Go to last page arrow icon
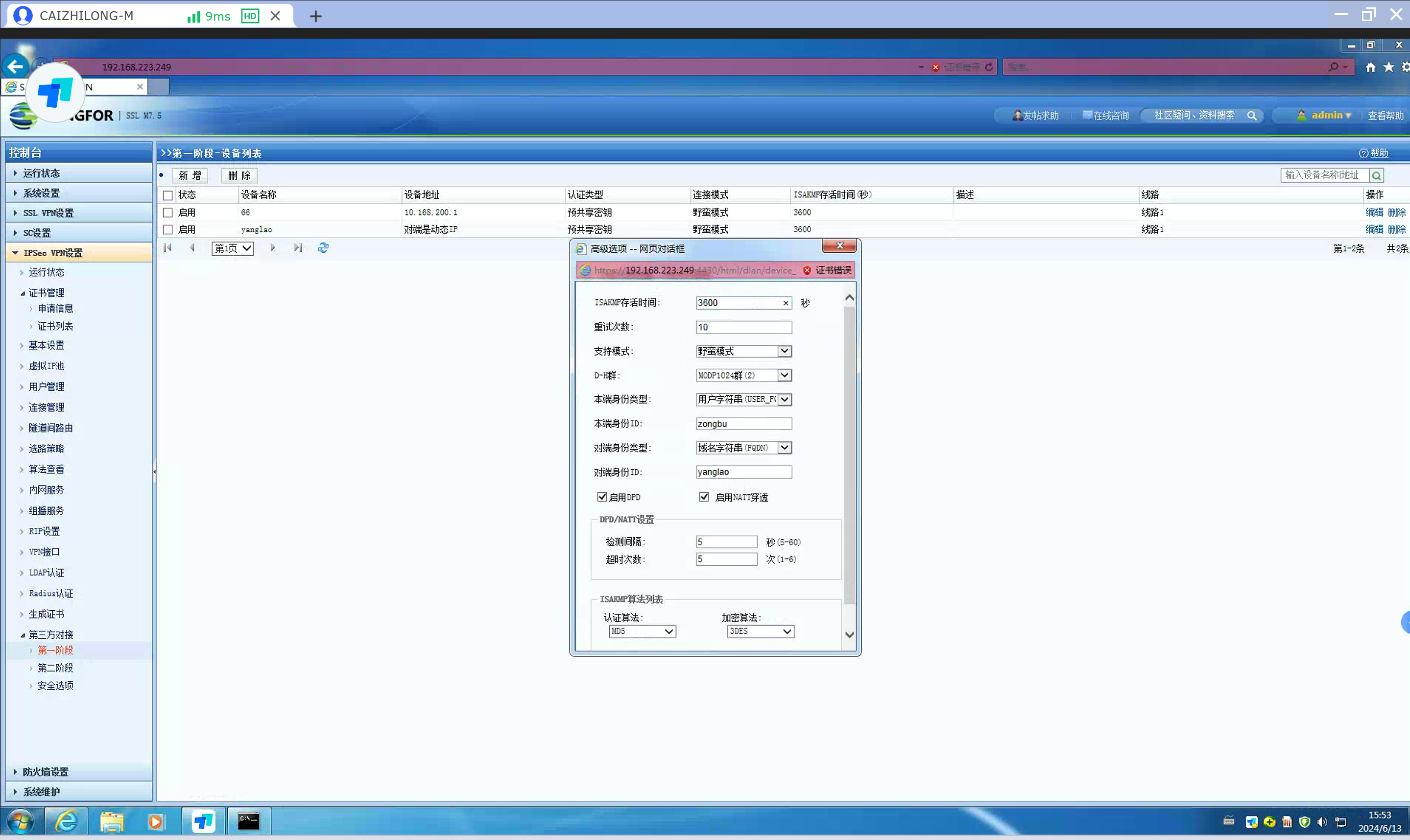Viewport: 1410px width, 840px height. click(298, 248)
